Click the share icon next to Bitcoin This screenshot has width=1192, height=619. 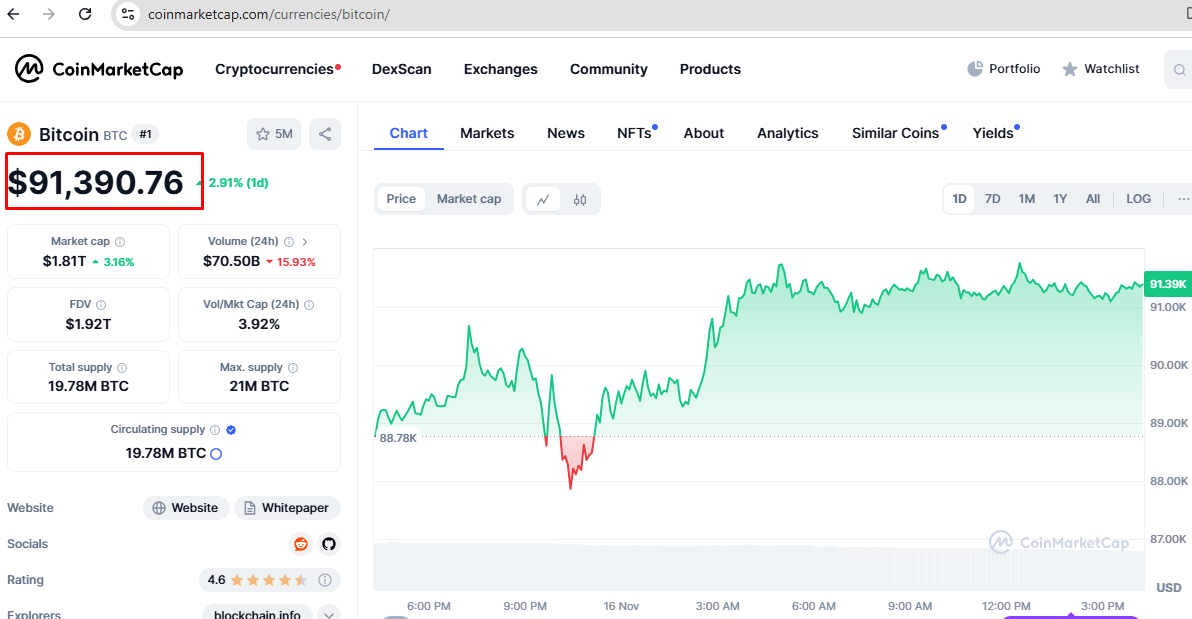(325, 134)
